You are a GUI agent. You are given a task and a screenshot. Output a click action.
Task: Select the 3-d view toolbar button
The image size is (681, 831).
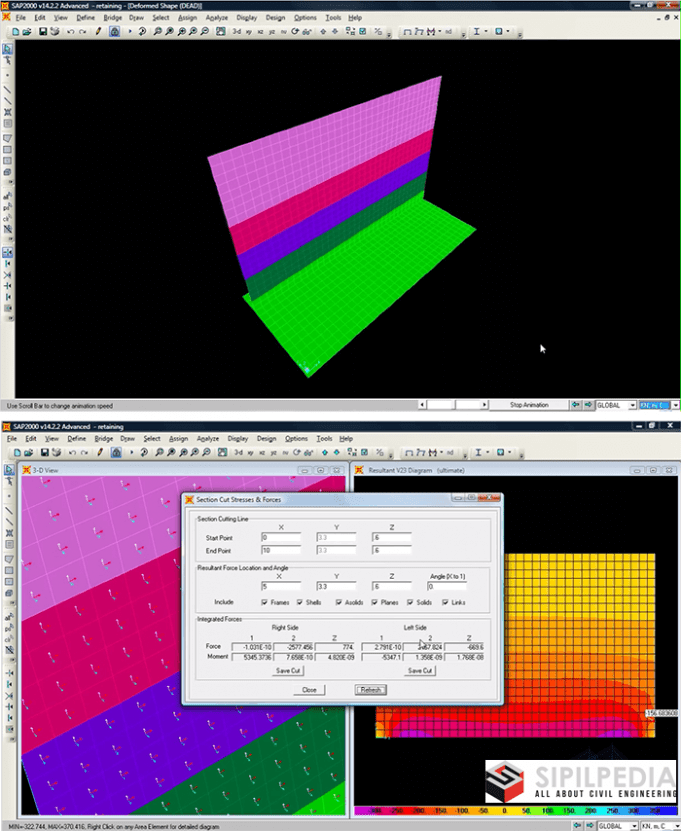(236, 32)
